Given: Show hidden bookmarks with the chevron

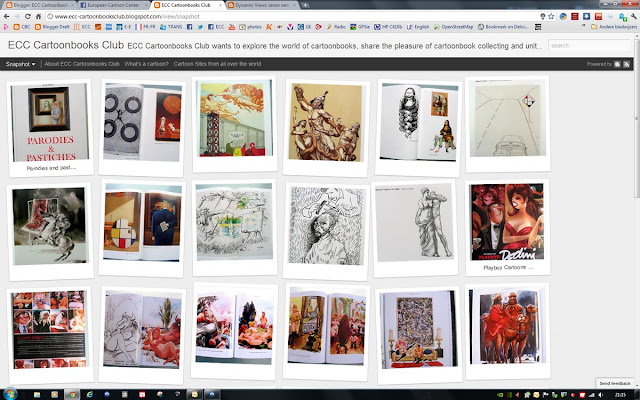Looking at the screenshot, I should [x=583, y=26].
